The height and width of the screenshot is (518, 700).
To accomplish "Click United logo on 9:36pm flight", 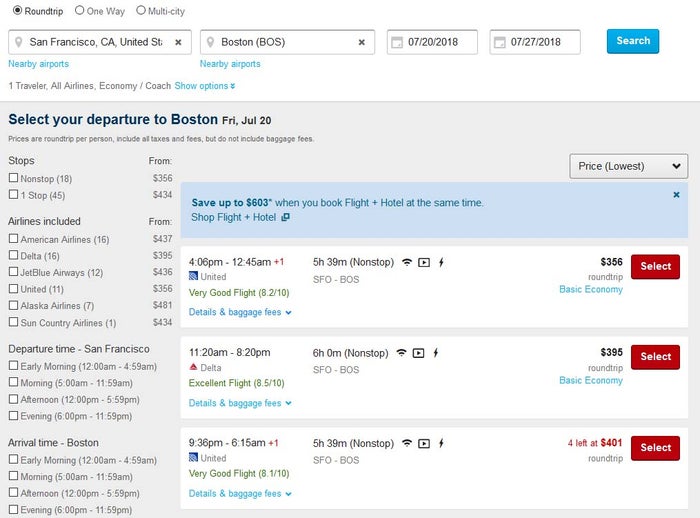I will [x=193, y=458].
